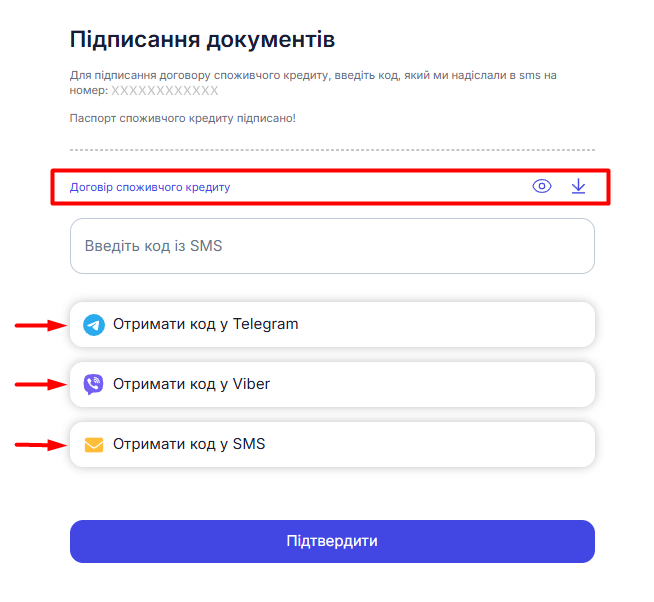Click red arrow pointing to SMS option
The width and height of the screenshot is (654, 602).
pos(39,445)
